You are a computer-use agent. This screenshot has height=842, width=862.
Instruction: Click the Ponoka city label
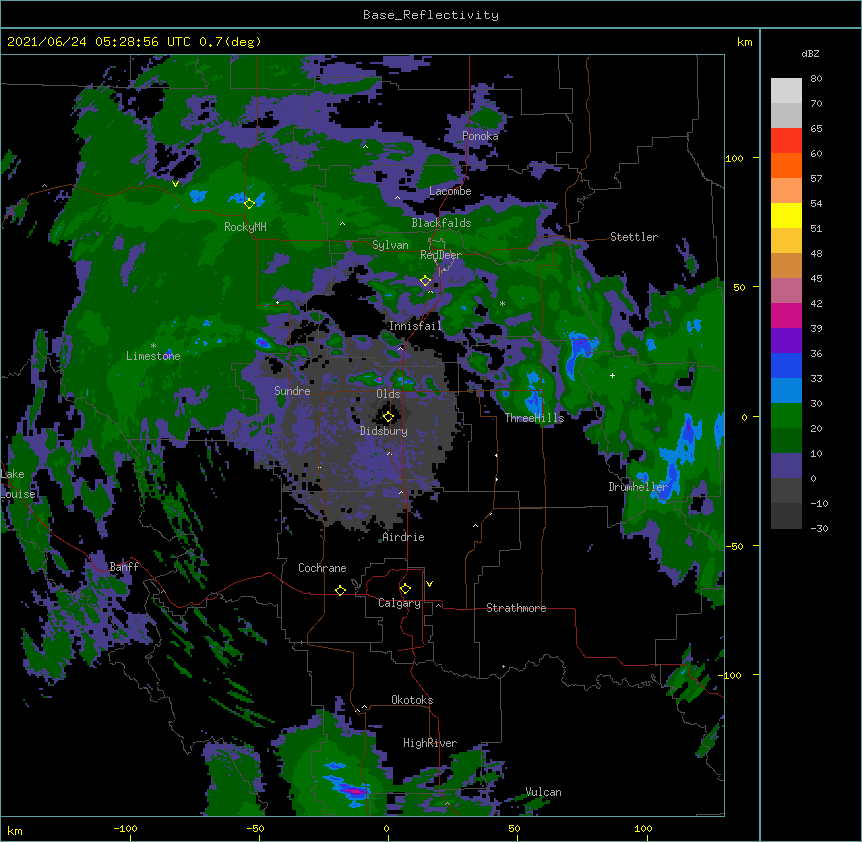(480, 136)
